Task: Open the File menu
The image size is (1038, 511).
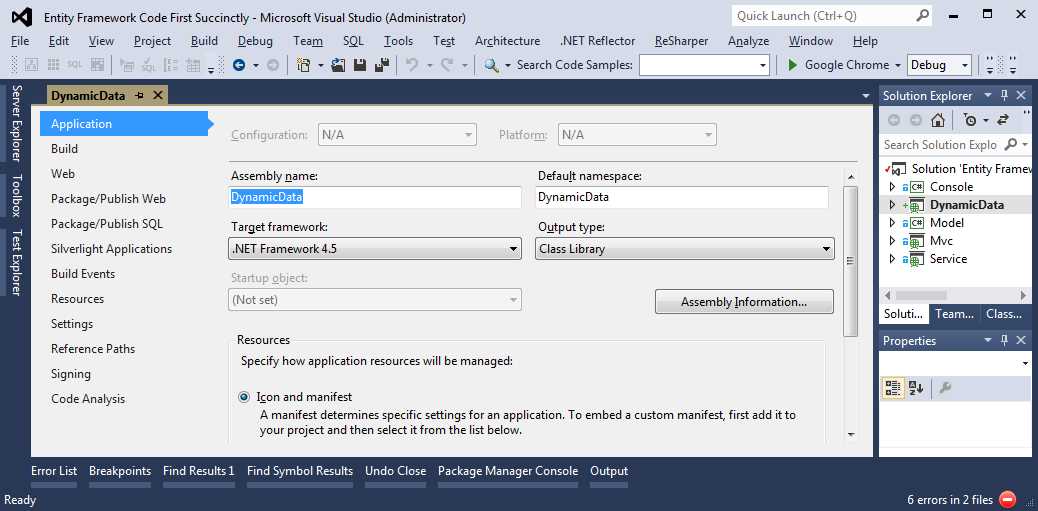Action: click(x=20, y=41)
